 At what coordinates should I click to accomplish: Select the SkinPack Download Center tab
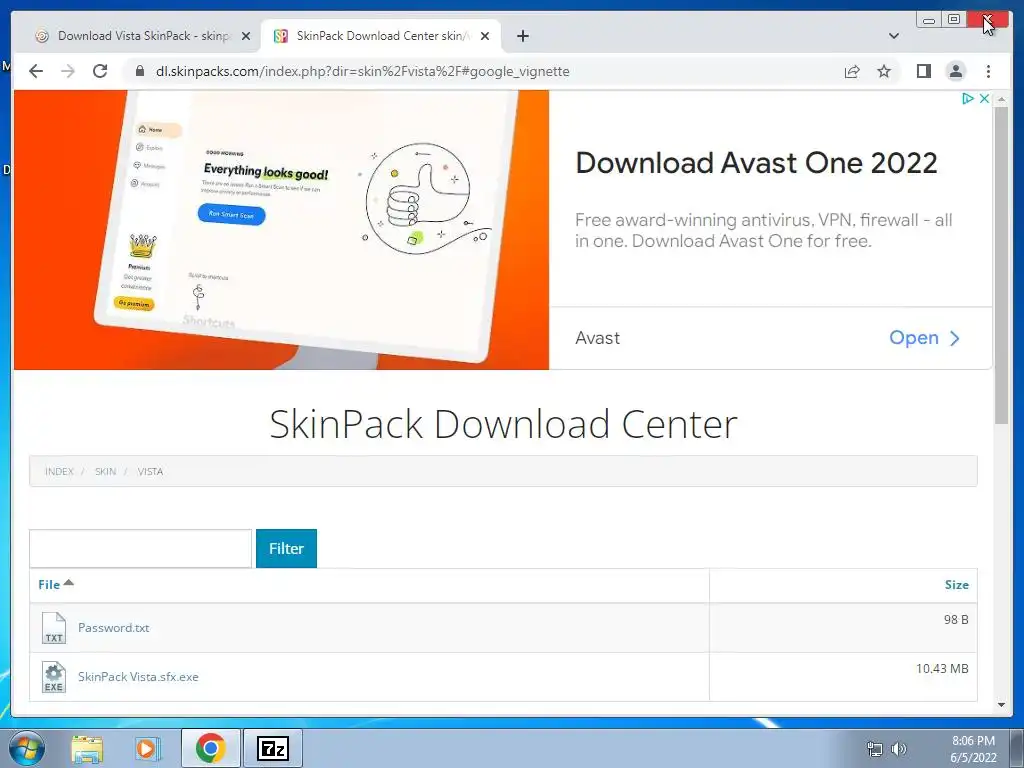[x=381, y=36]
